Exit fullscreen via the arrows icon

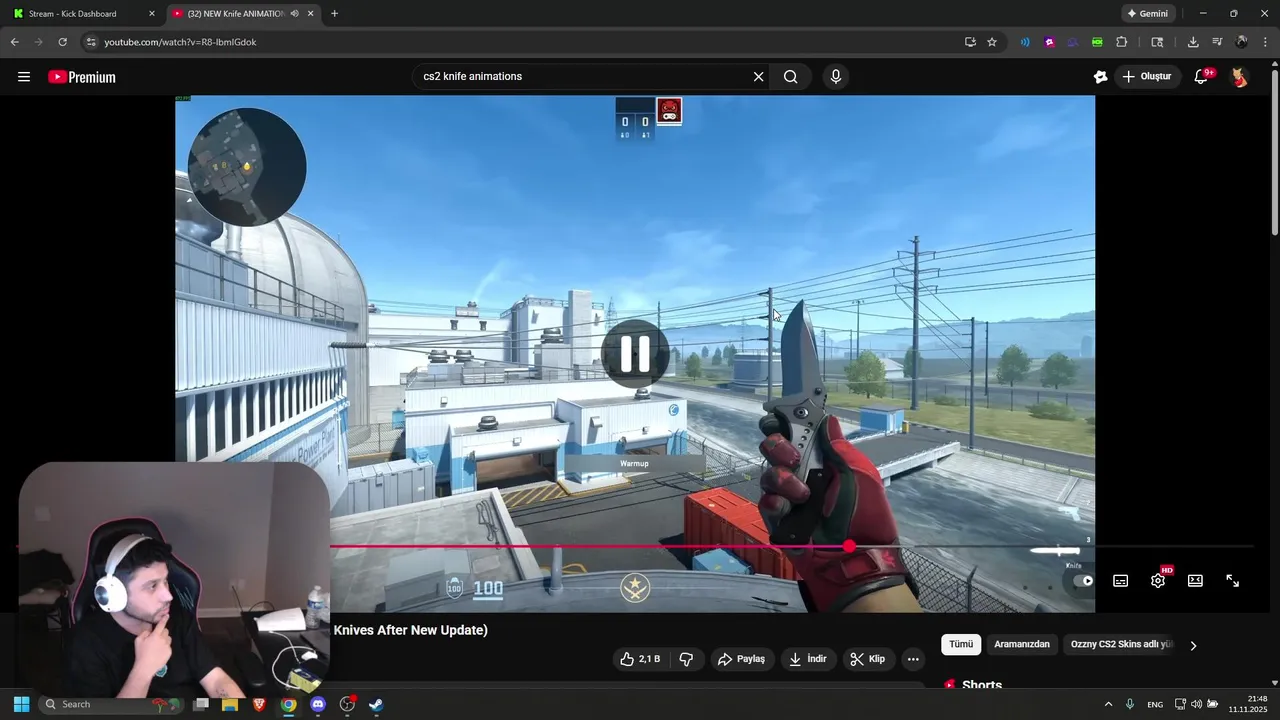coord(1233,581)
